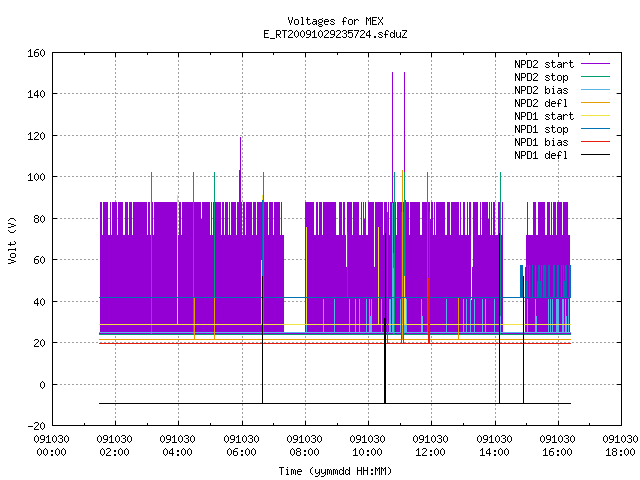Select the 'NPD2 bias' legend label
Viewport: 640px width, 480px height.
(541, 90)
